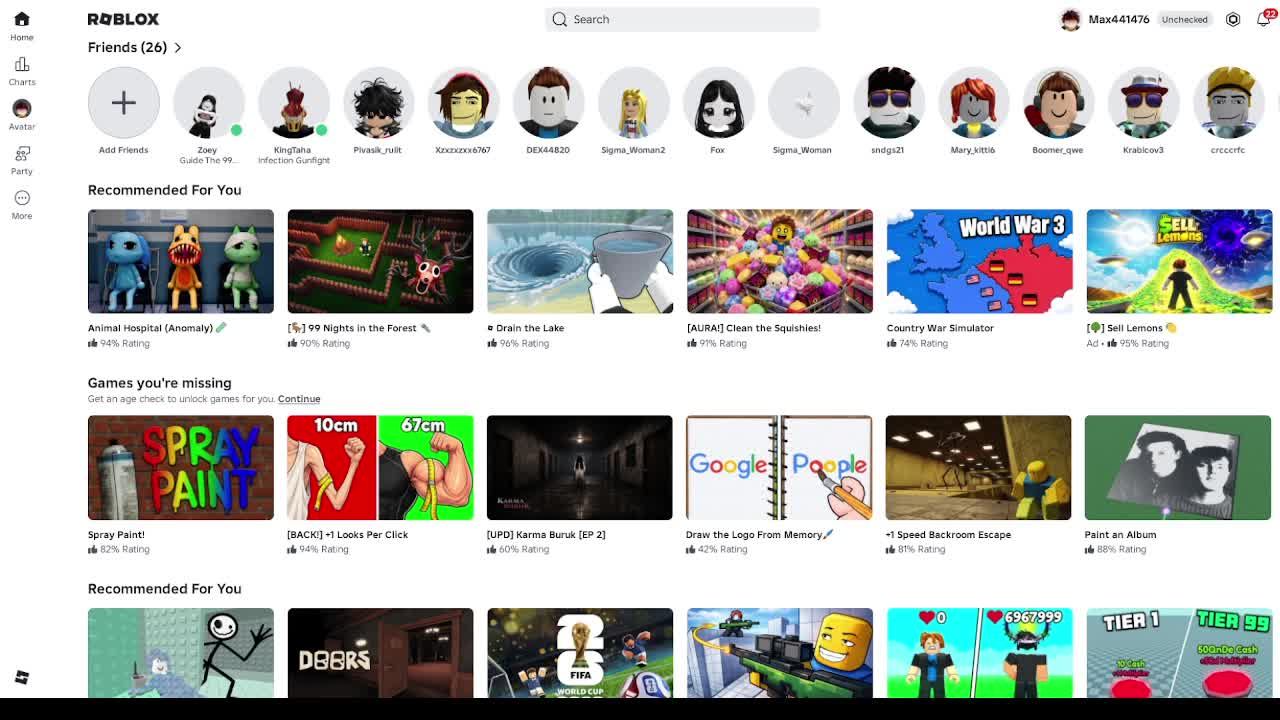Expand the Friends (26) list chevron
The height and width of the screenshot is (720, 1280).
pyautogui.click(x=178, y=47)
